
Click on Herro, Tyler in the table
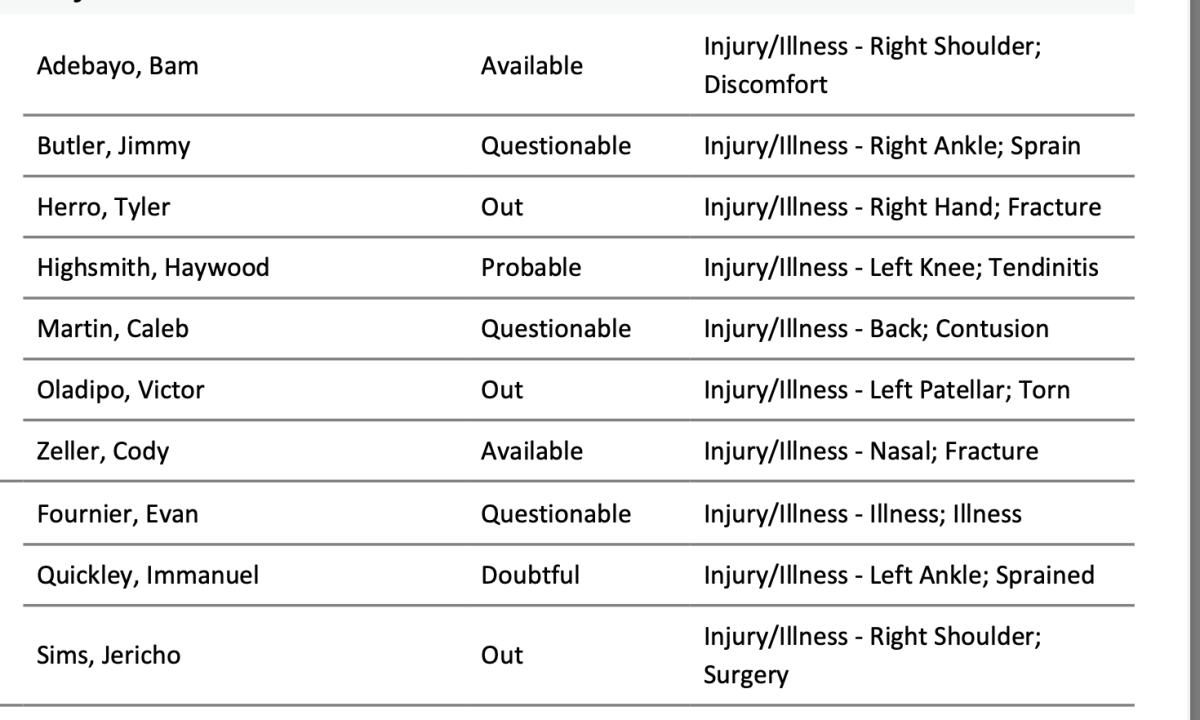click(103, 207)
